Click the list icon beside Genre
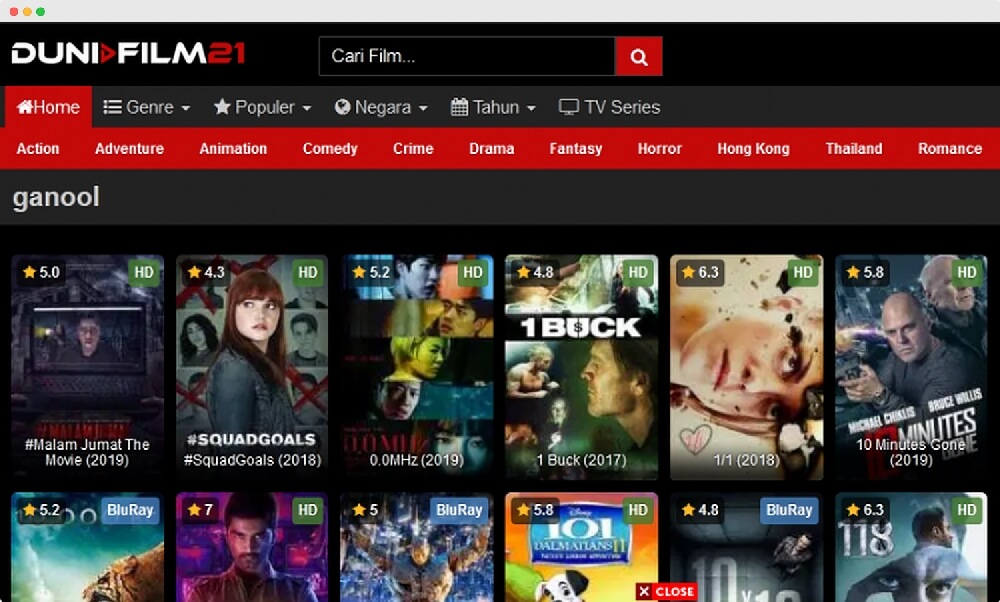 [x=113, y=107]
